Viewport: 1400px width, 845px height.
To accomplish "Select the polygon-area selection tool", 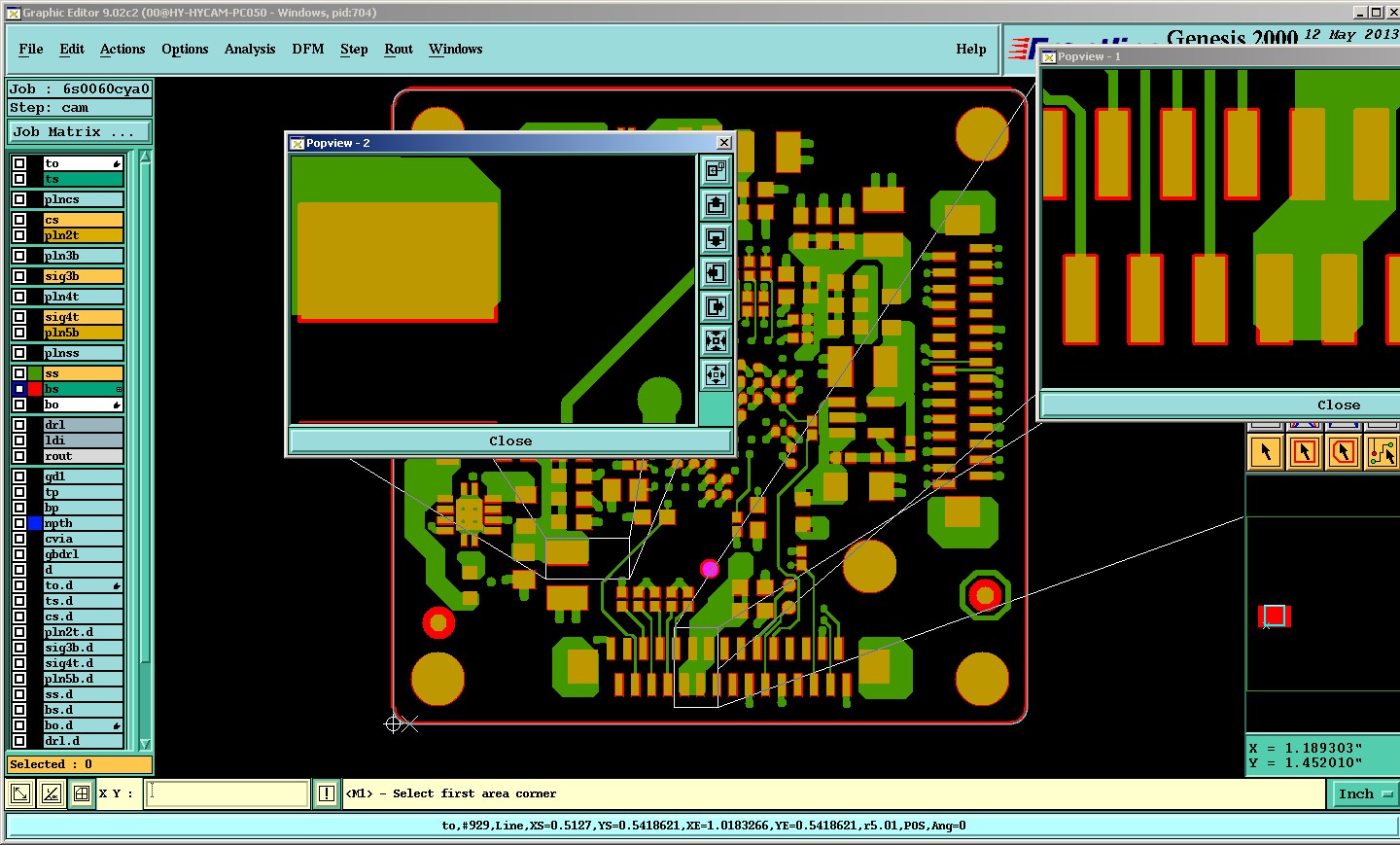I will [1343, 452].
